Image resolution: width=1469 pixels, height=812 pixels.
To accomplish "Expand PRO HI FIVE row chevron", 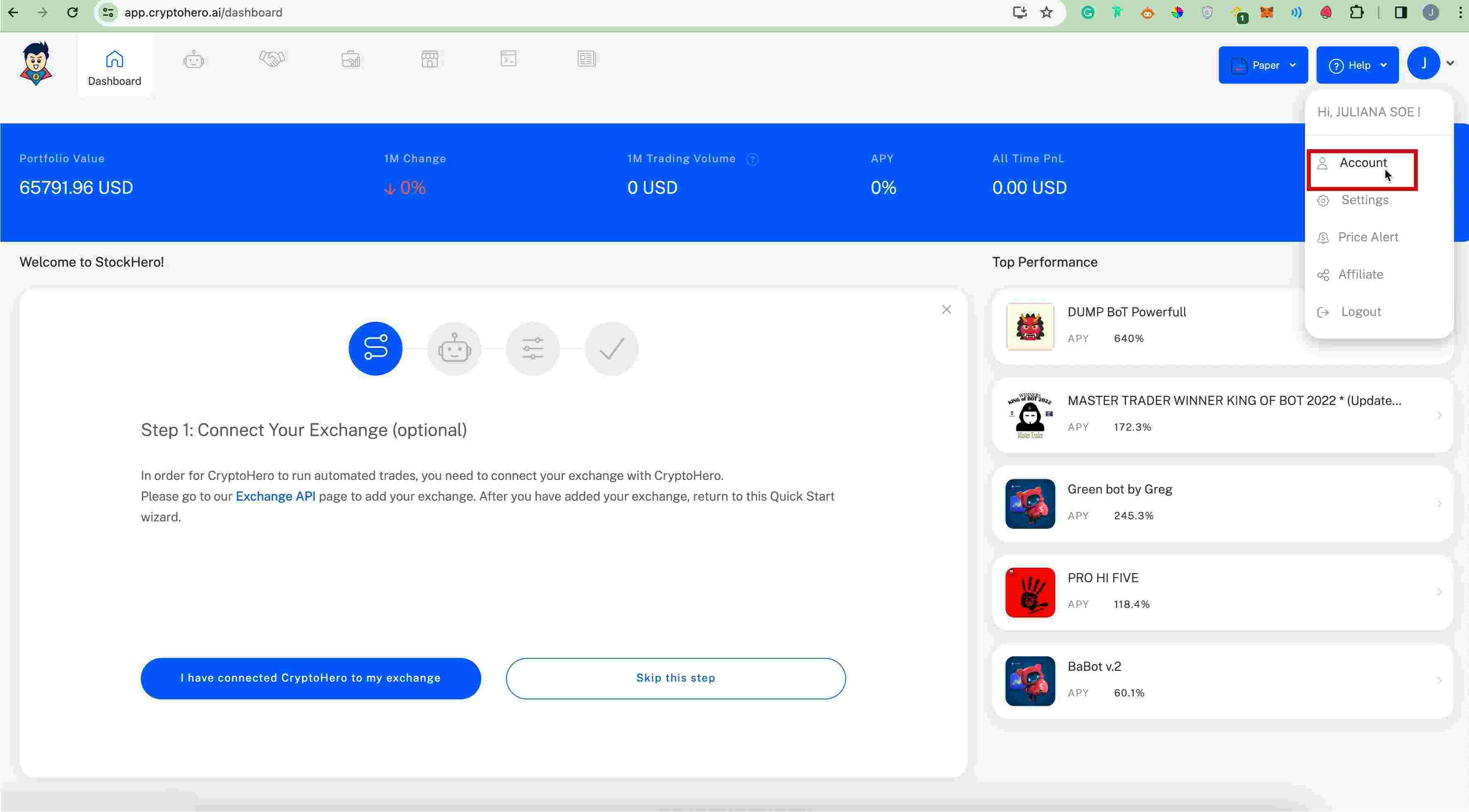I will coord(1439,593).
